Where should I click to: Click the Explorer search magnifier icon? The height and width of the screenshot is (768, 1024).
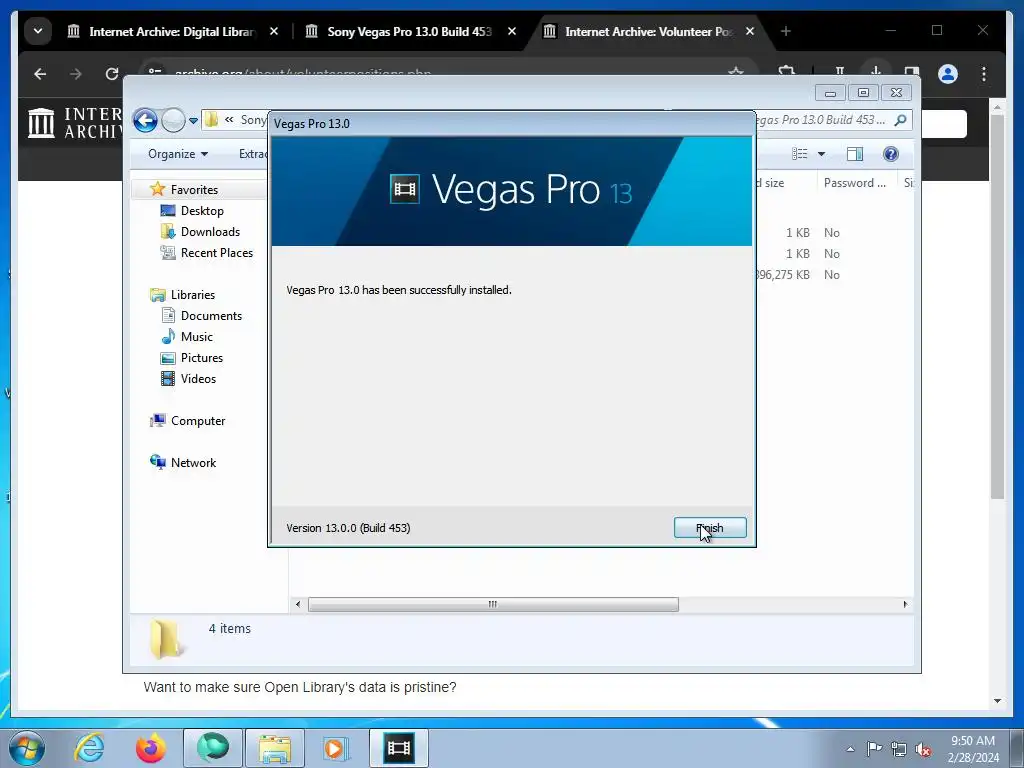coord(901,120)
